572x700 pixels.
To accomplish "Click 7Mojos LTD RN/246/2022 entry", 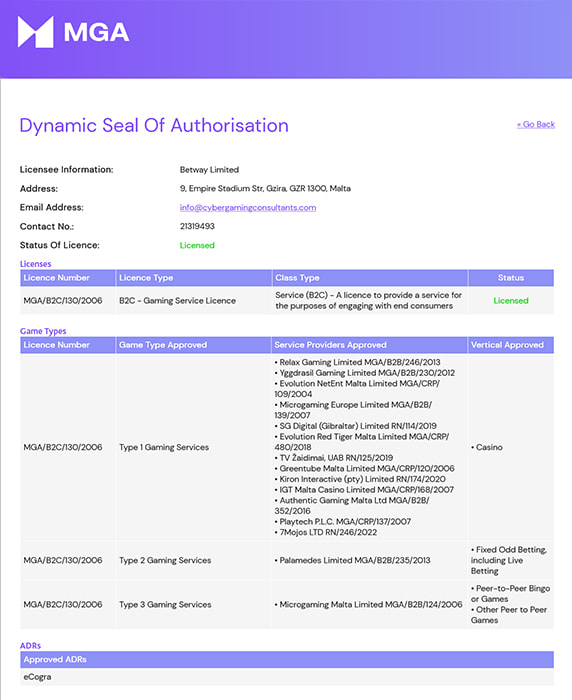I will [x=326, y=532].
